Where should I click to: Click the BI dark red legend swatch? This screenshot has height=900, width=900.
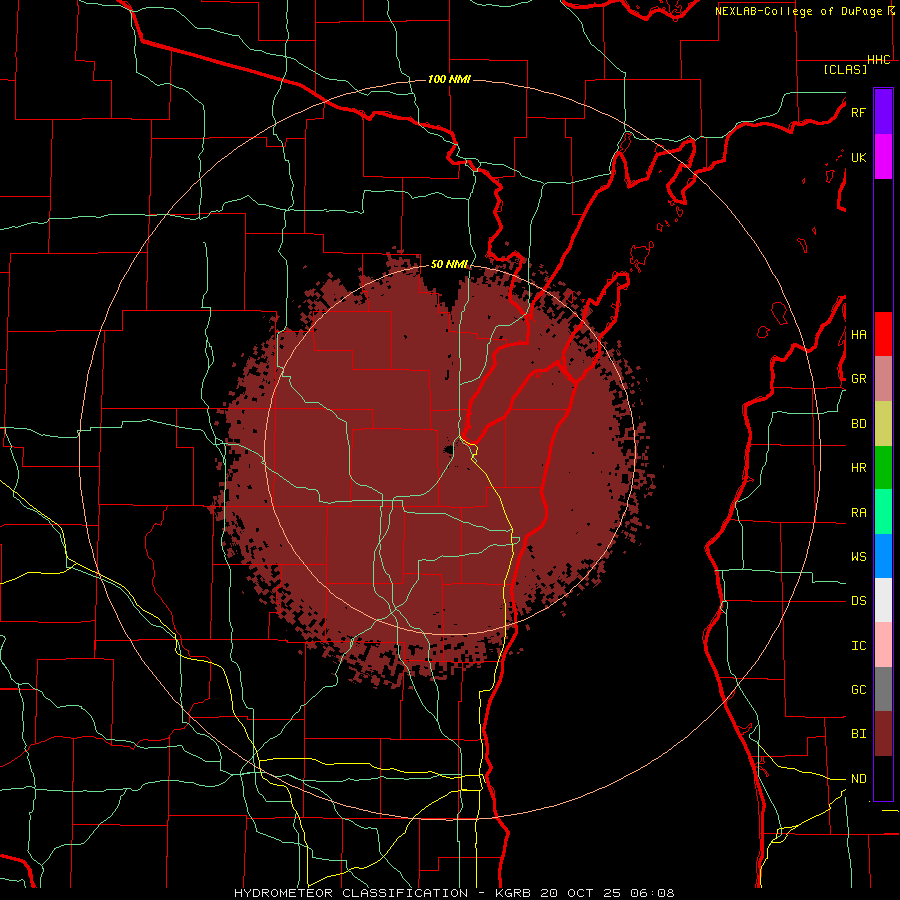pos(883,734)
